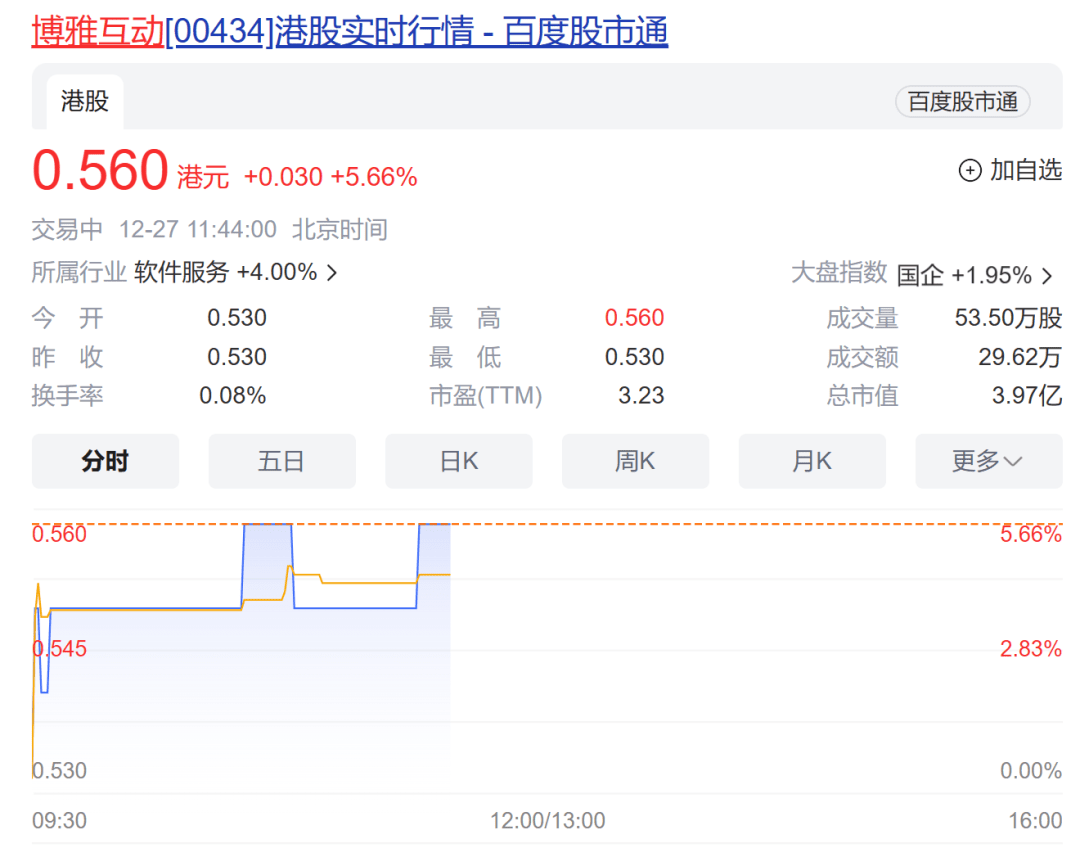Click the 0.545 chart axis label
The width and height of the screenshot is (1080, 848).
(x=60, y=649)
